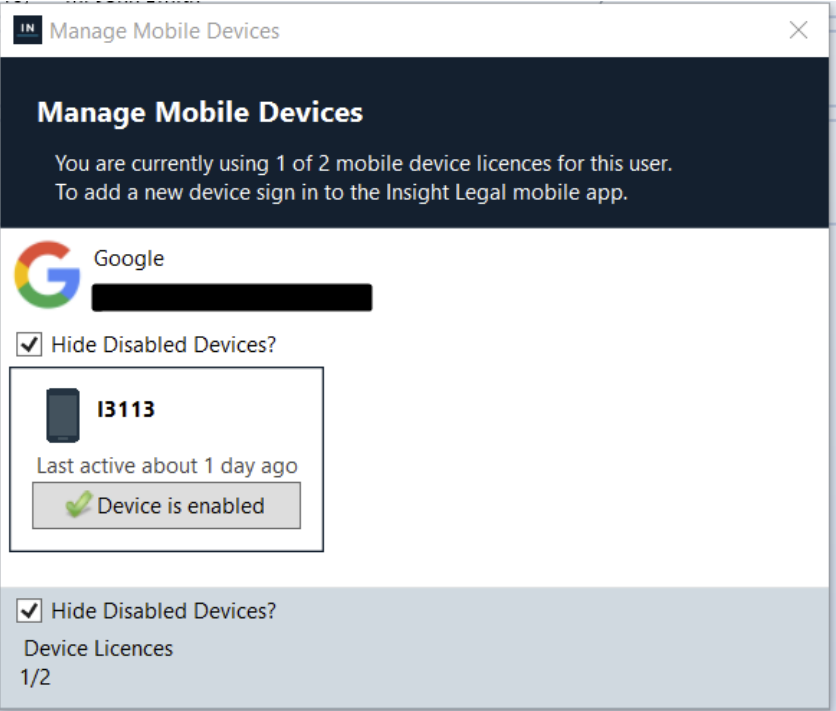836x711 pixels.
Task: Click the I3113 device card
Action: pos(166,459)
